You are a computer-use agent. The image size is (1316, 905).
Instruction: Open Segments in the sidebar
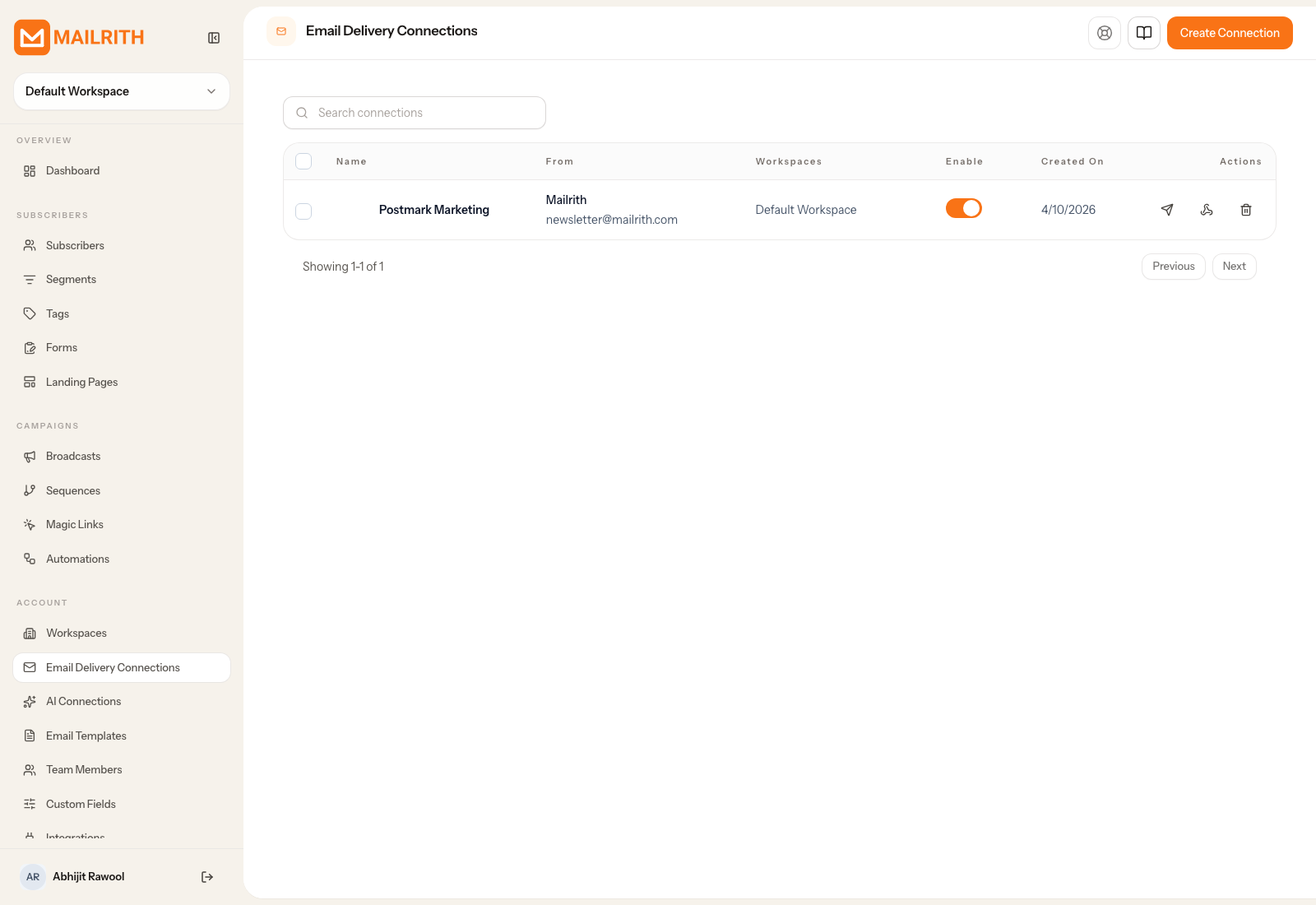122,280
